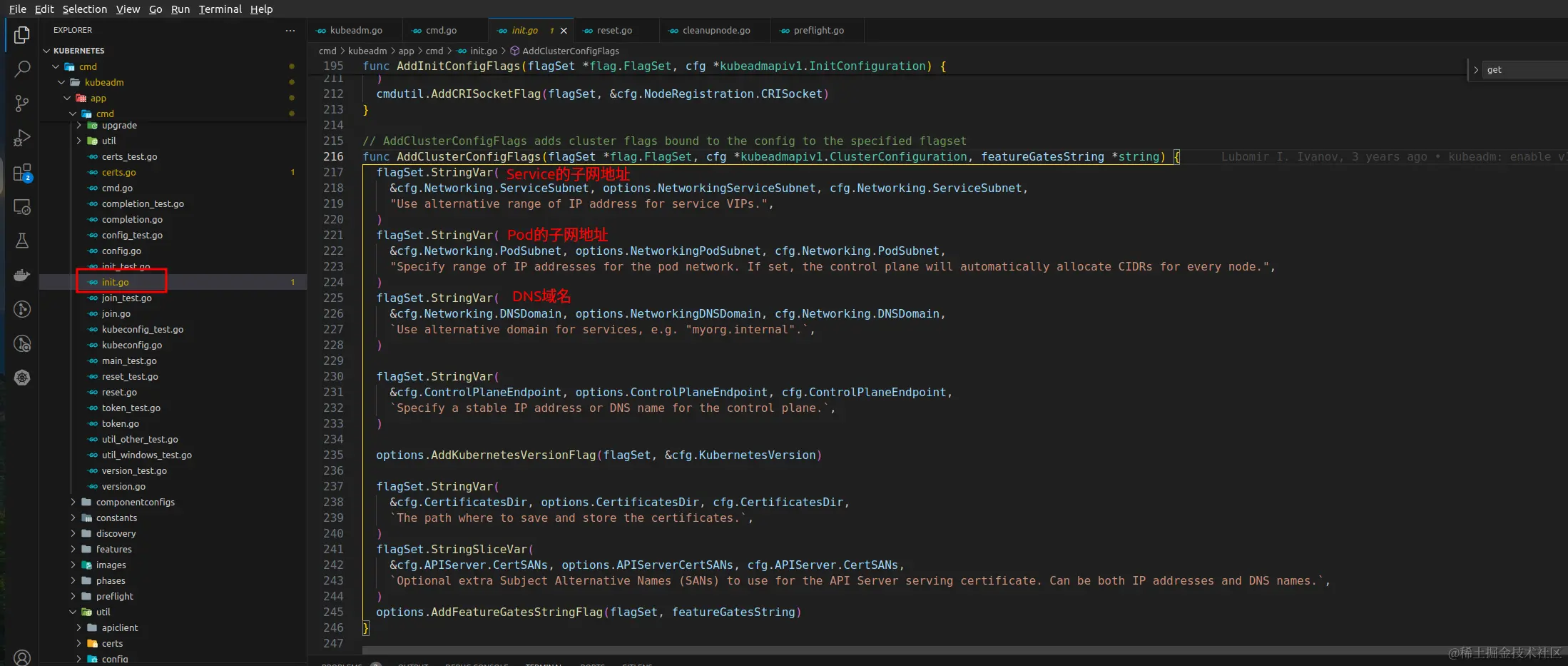Click the init.go breadcrumb
1568x666 pixels.
coord(484,51)
